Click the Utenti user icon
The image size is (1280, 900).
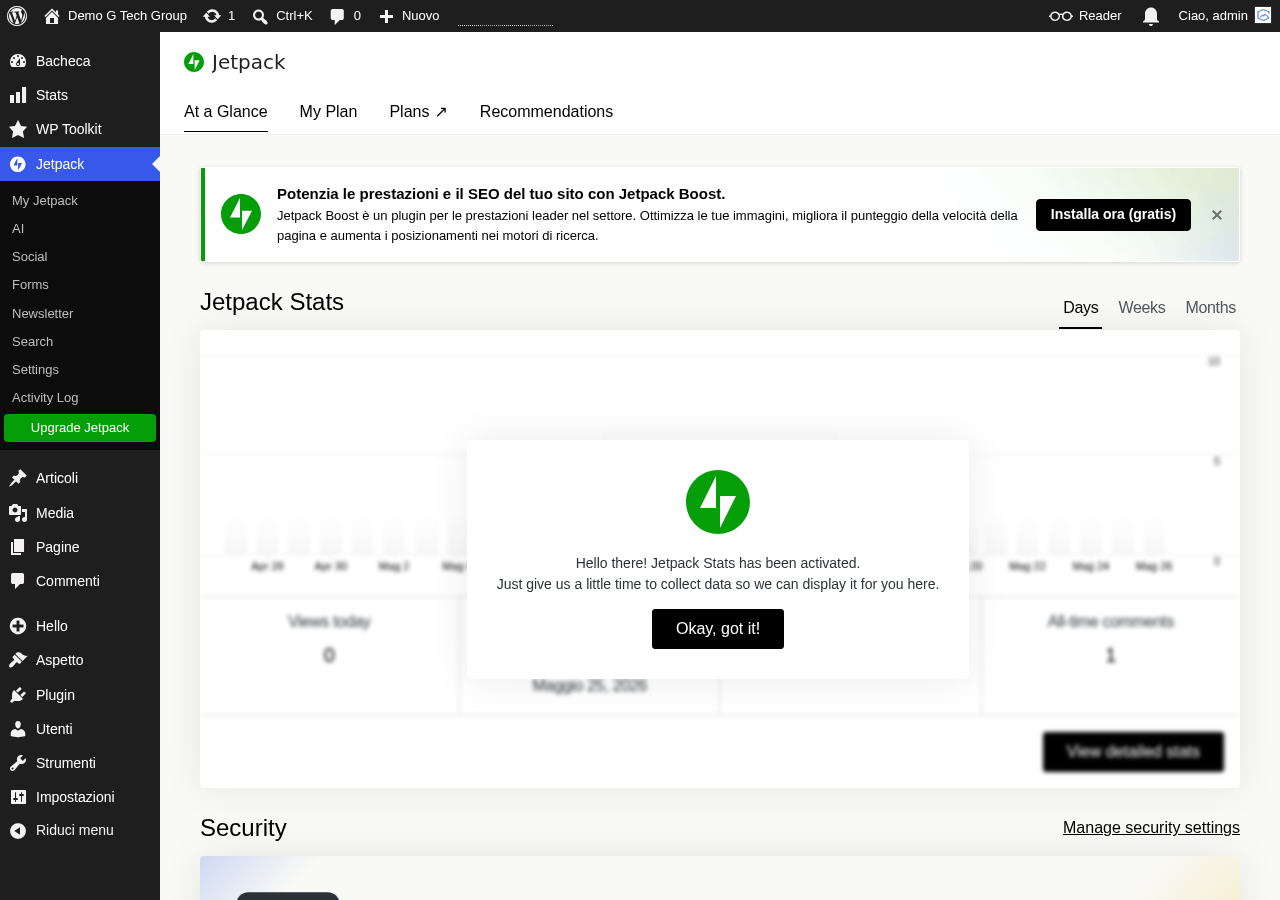(x=18, y=729)
